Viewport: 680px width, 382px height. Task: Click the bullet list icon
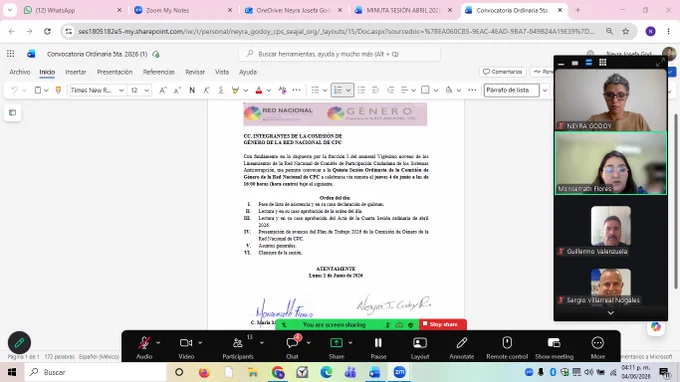pyautogui.click(x=315, y=90)
